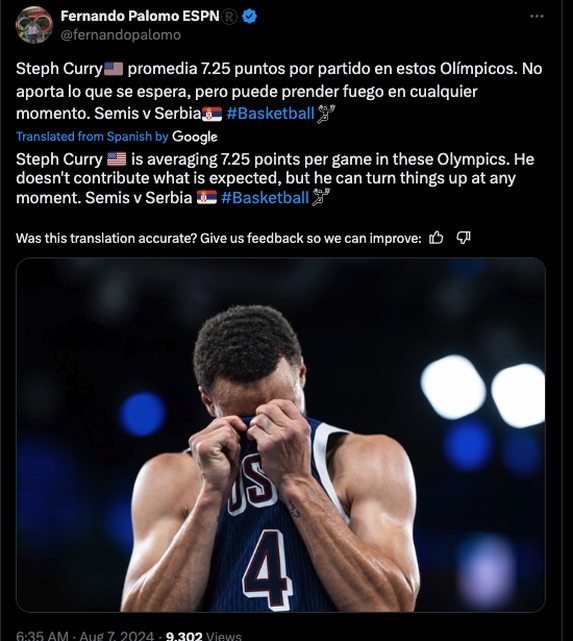The height and width of the screenshot is (641, 573).
Task: Click the US flag emoji in the Spanish tweet
Action: coord(114,69)
